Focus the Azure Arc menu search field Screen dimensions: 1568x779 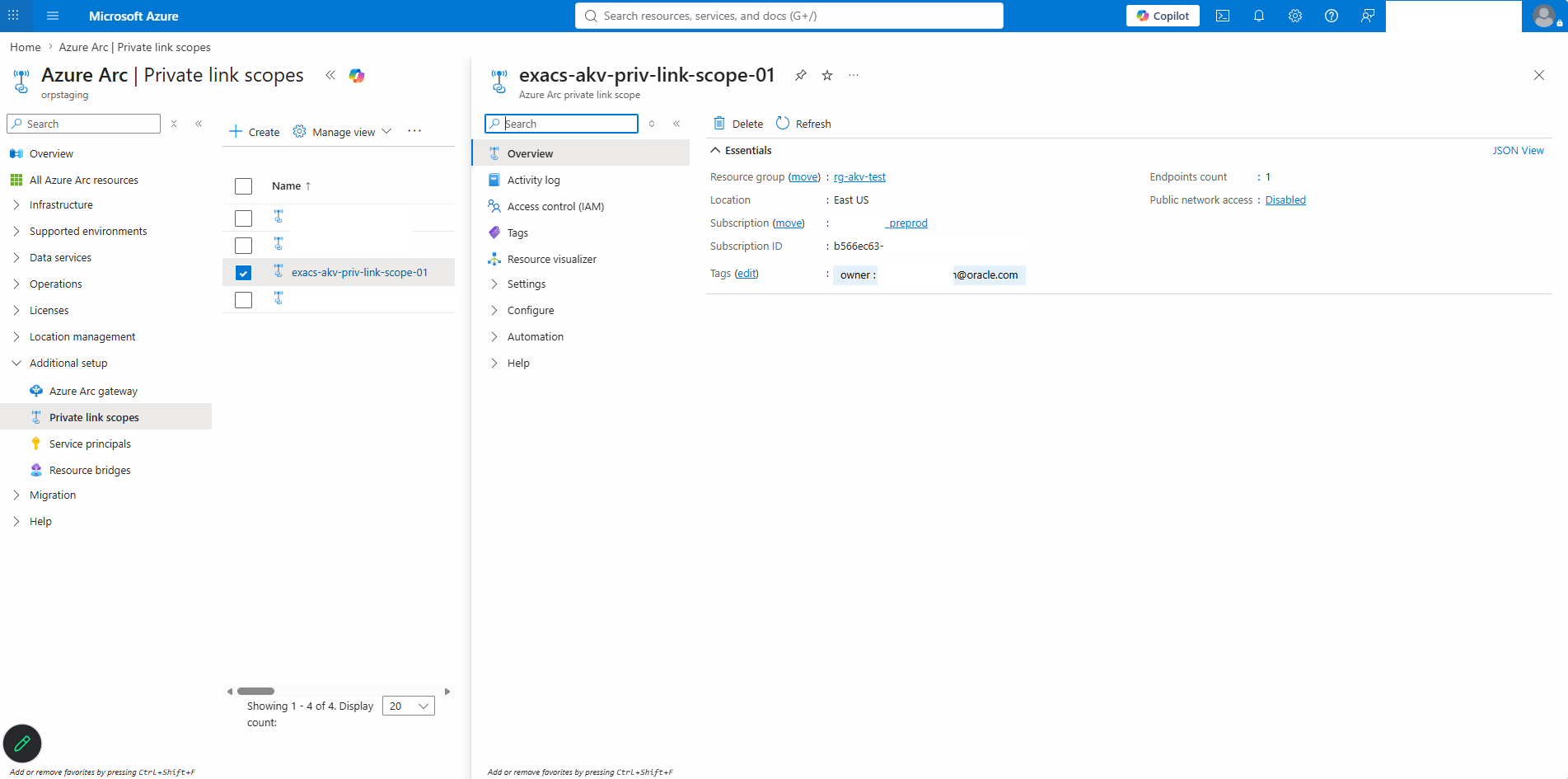click(x=83, y=124)
